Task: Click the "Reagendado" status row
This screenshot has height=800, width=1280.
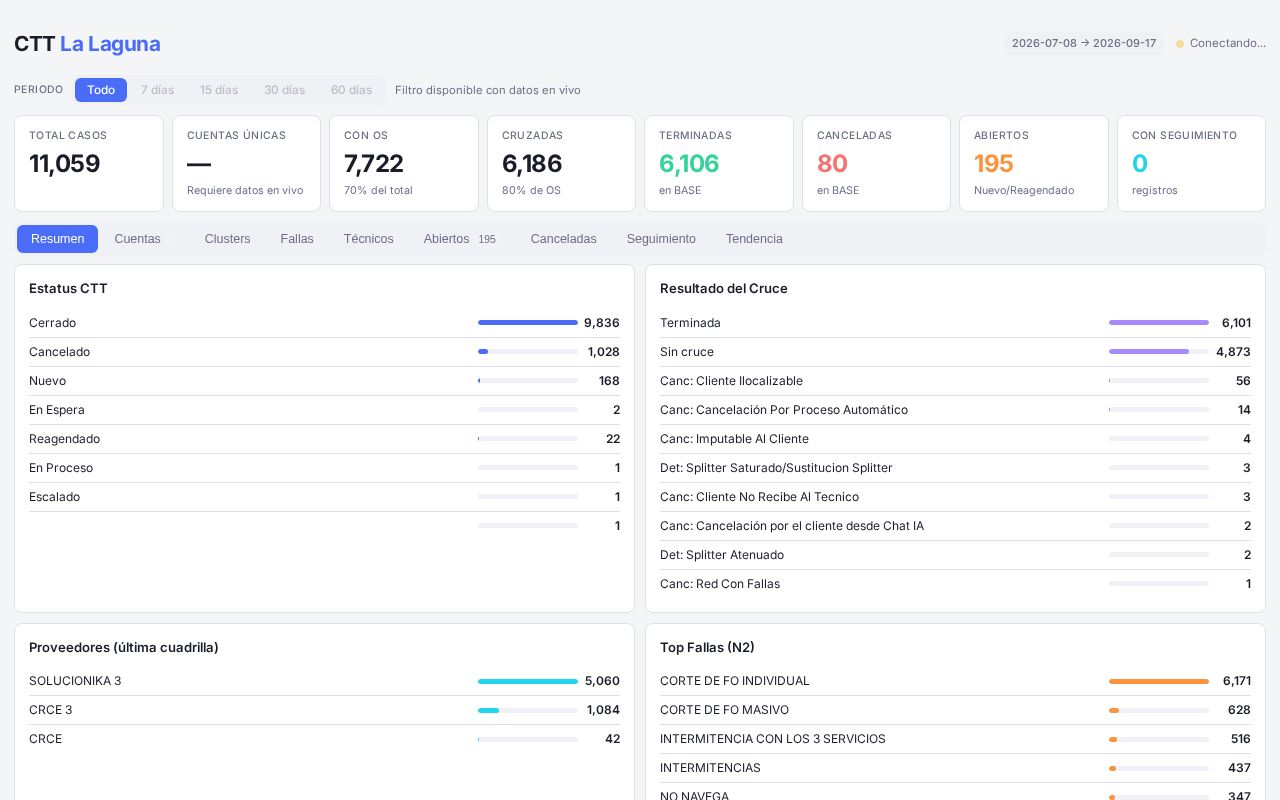Action: coord(324,439)
